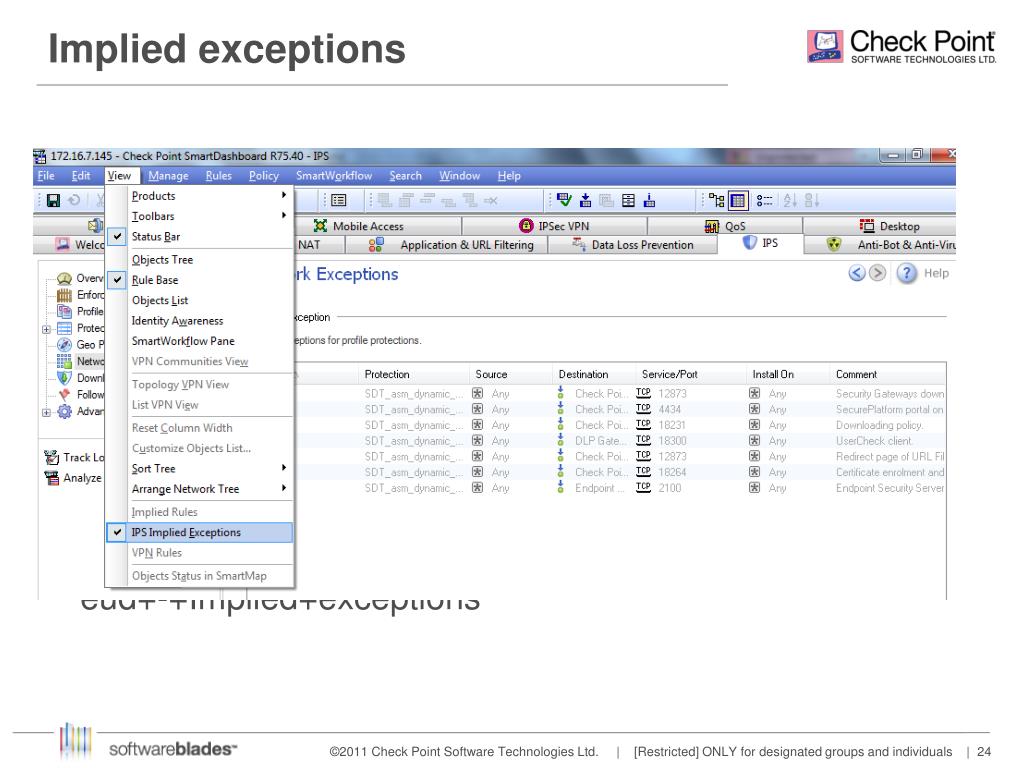Select the 'UserCheck client.' comment cell
Screen dimensions: 1024x768
[x=874, y=441]
